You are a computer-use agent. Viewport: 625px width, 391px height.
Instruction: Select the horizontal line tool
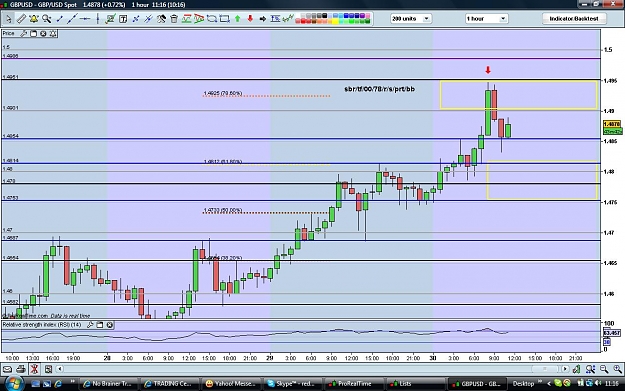(85, 19)
